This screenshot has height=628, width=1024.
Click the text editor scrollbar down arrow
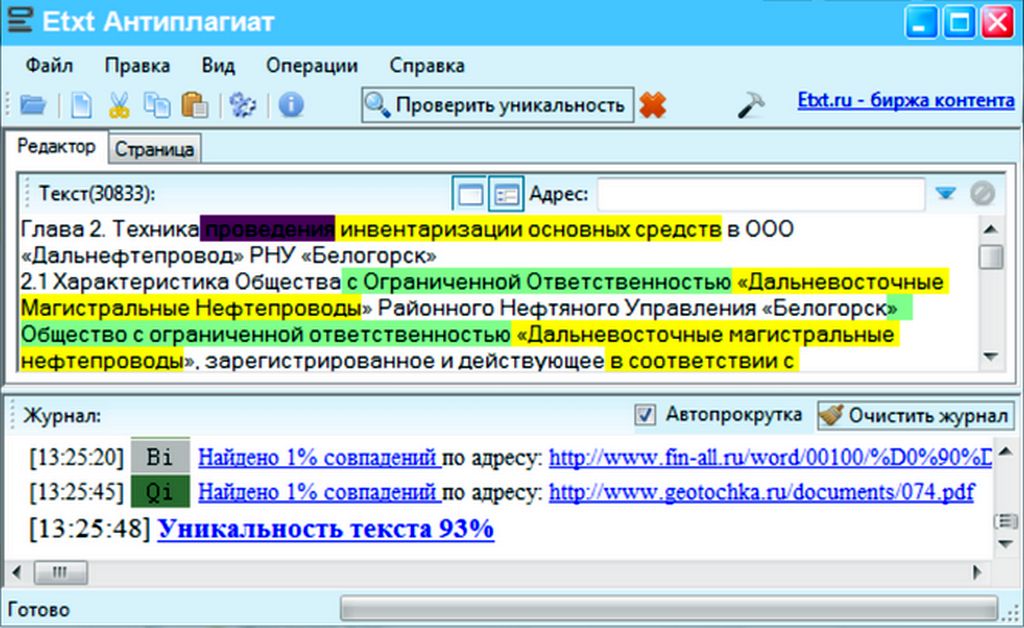coord(991,357)
